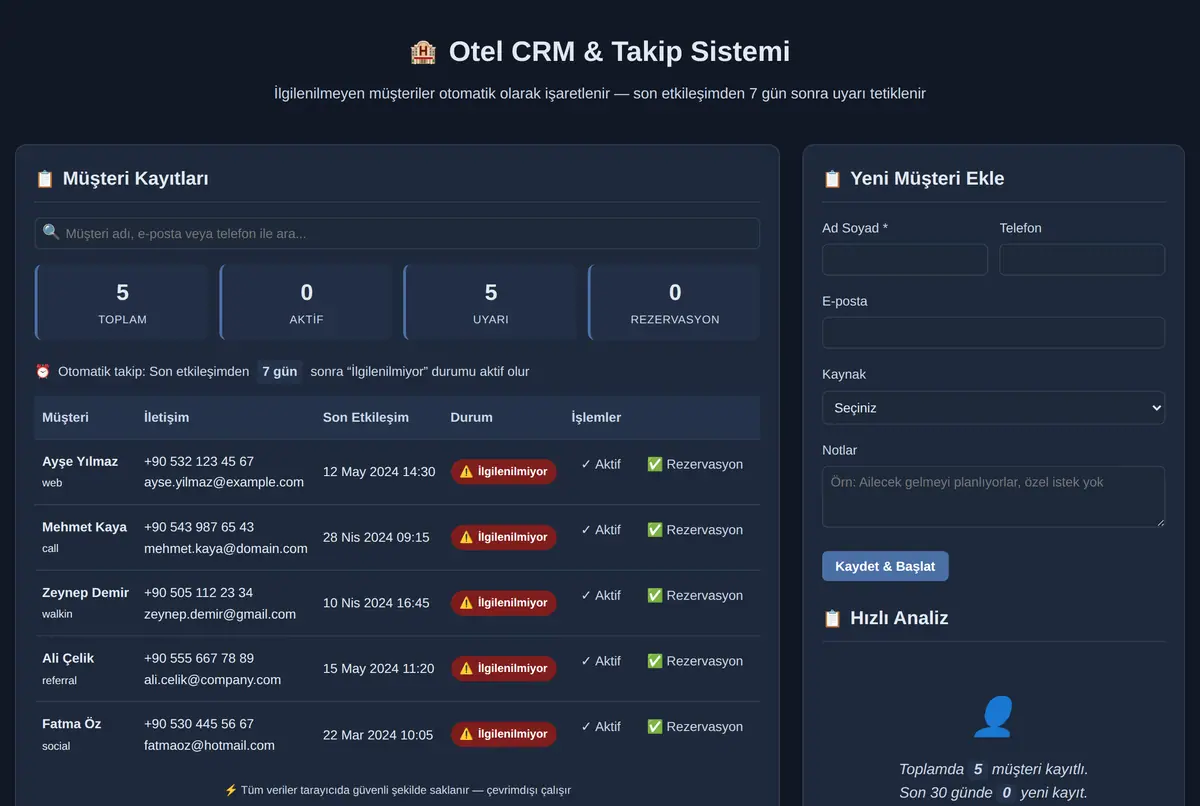Set Rezervasyon for Fatma Öz
This screenshot has width=1200, height=806.
pyautogui.click(x=695, y=727)
